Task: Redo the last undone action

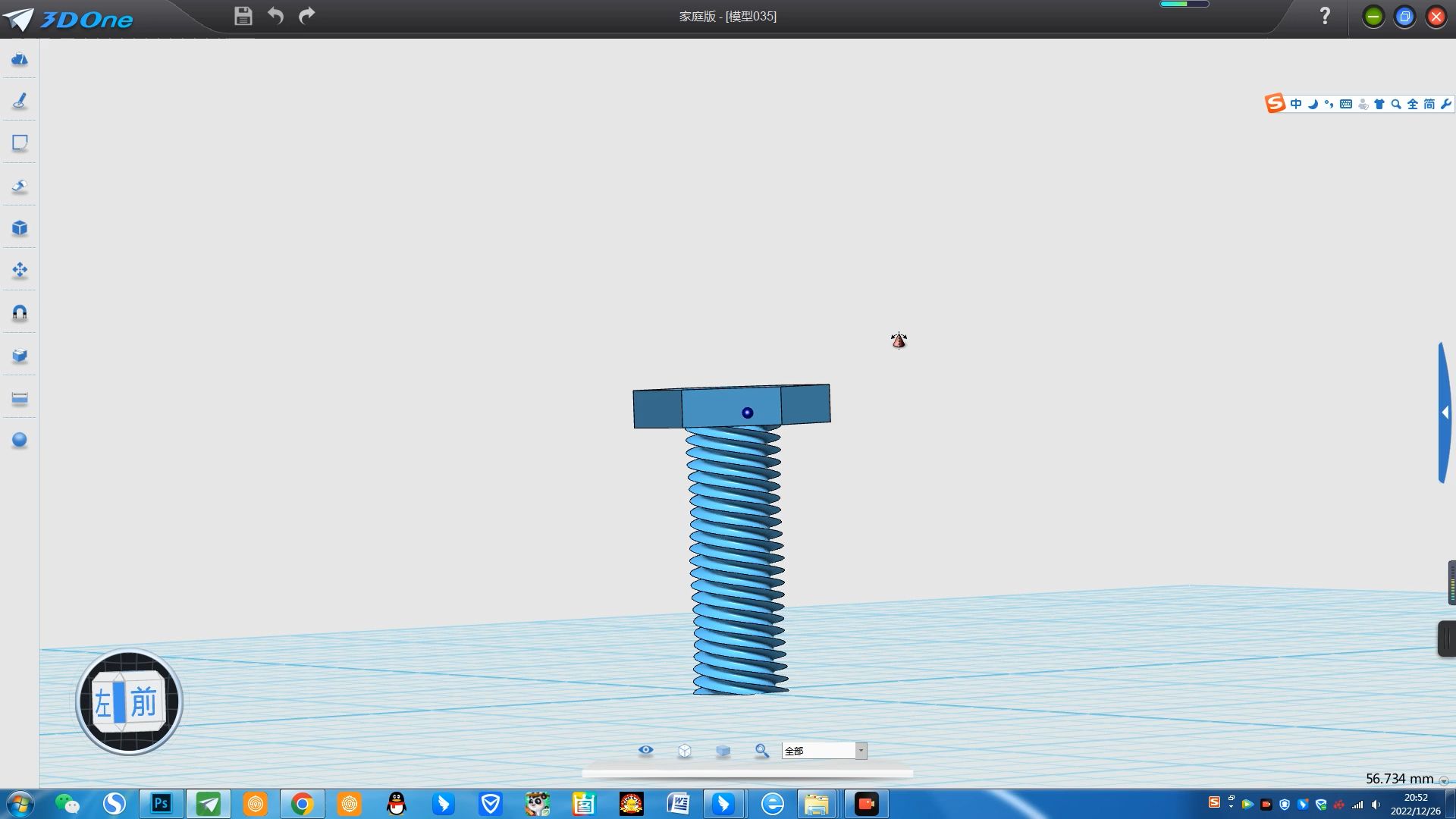Action: click(x=306, y=16)
